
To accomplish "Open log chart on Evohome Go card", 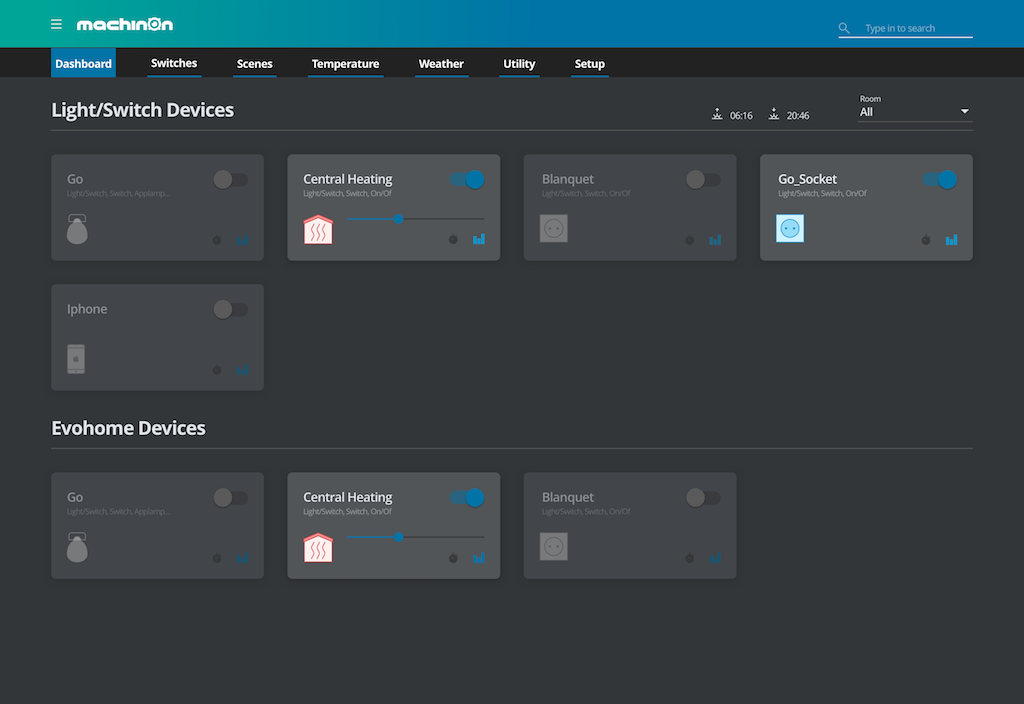I will [242, 558].
